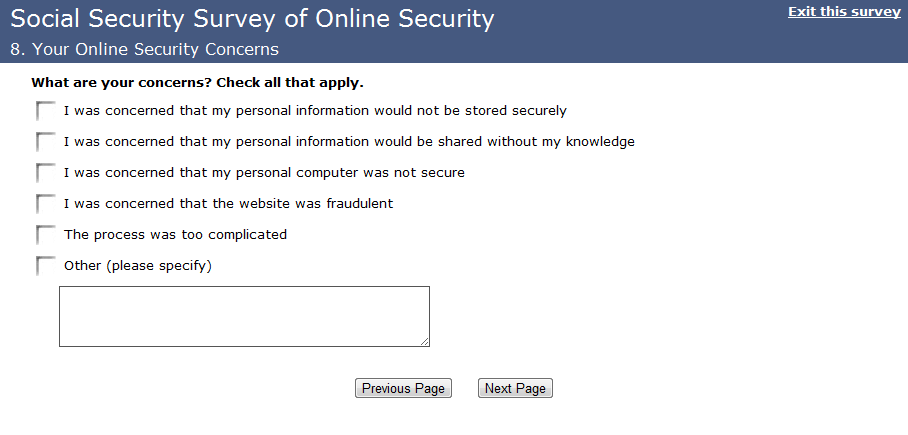Screen dimensions: 908x435
Task: Check 'personal information would not be stored securely' box
Action: click(45, 111)
